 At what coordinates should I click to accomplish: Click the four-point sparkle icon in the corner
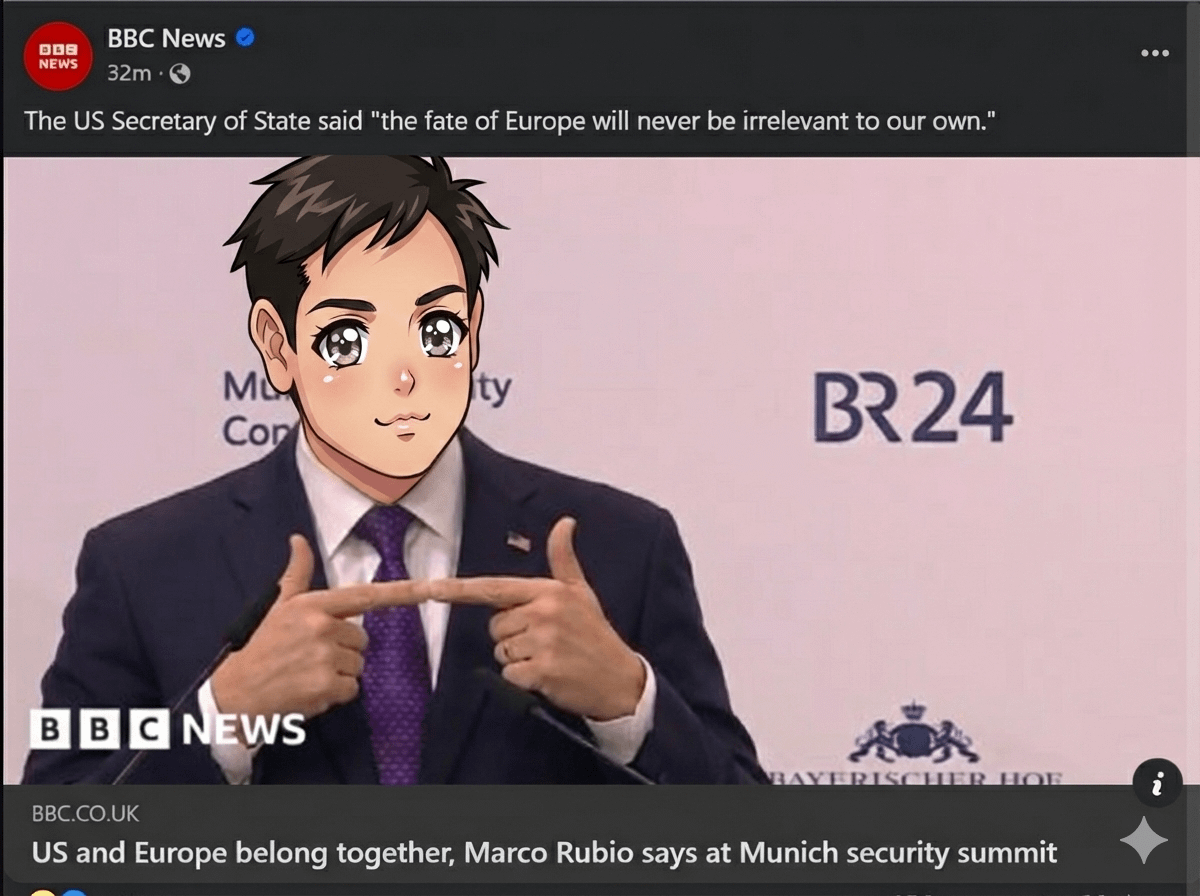tap(1144, 841)
